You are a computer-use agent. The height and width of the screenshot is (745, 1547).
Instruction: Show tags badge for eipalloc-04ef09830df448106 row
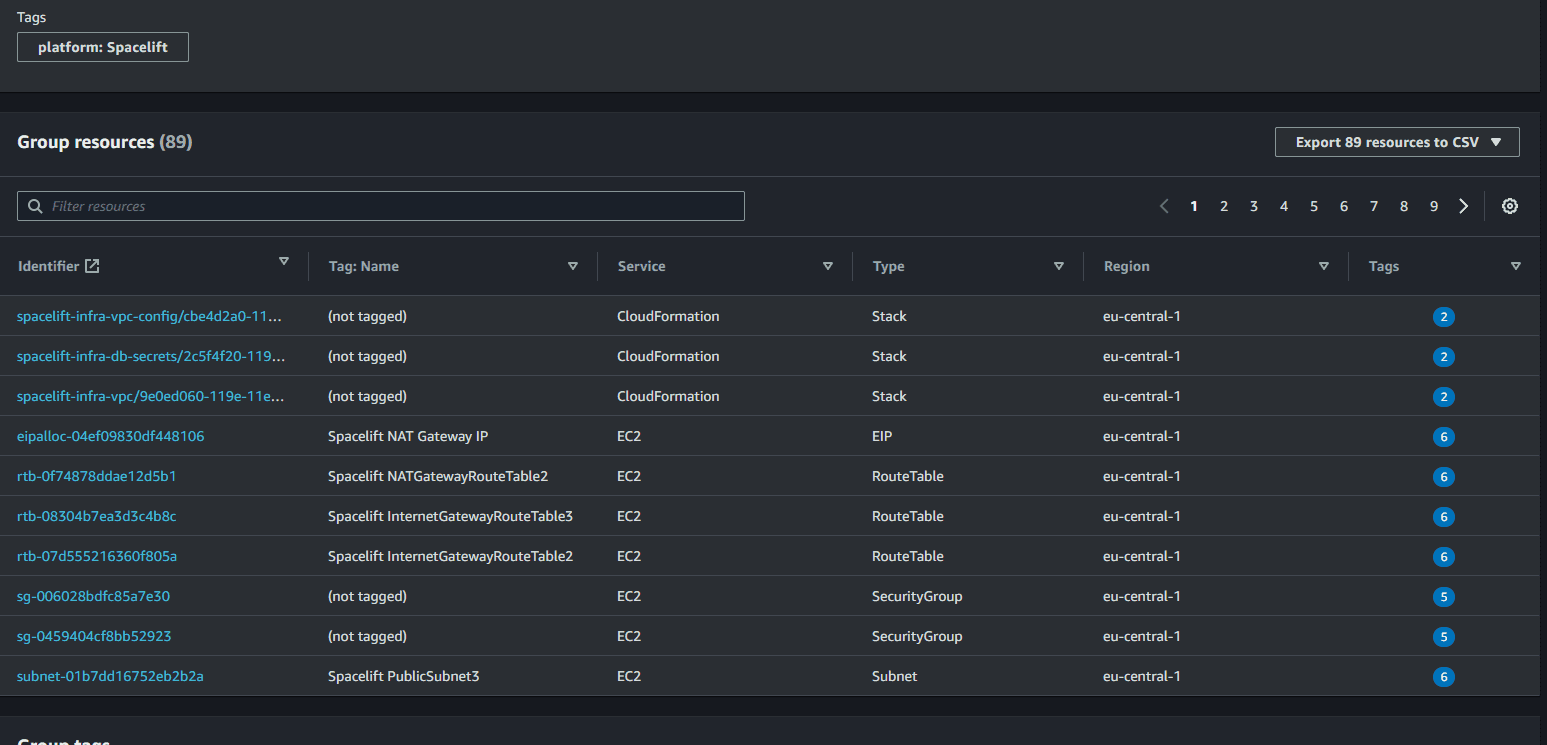point(1443,437)
